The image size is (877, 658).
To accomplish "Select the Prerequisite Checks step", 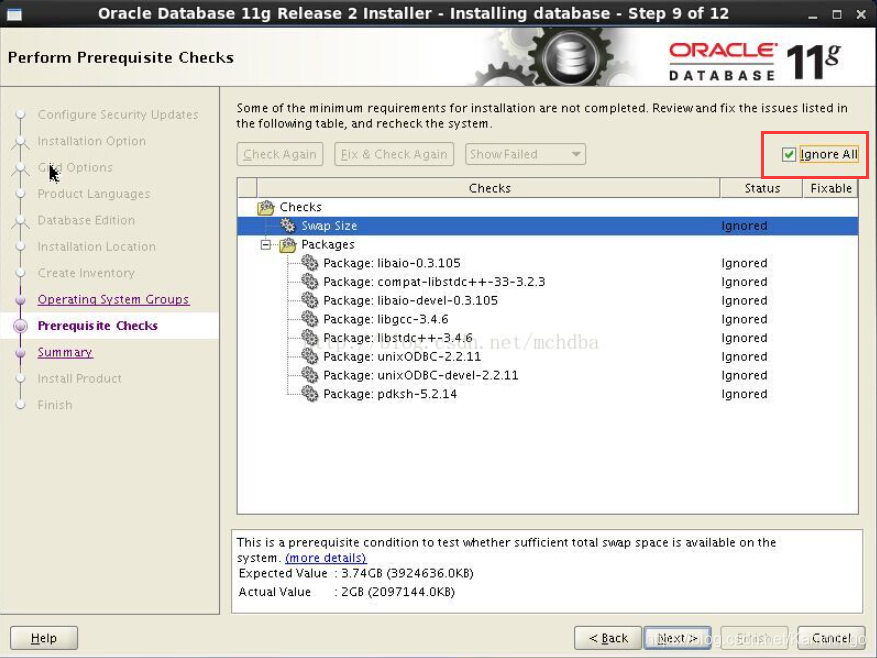I will (x=97, y=326).
